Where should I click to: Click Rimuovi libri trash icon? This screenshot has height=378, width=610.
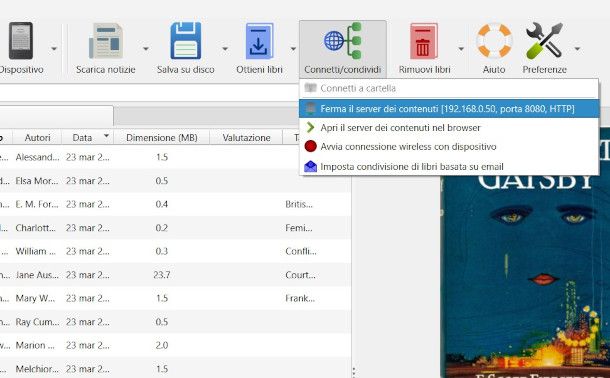(x=424, y=41)
